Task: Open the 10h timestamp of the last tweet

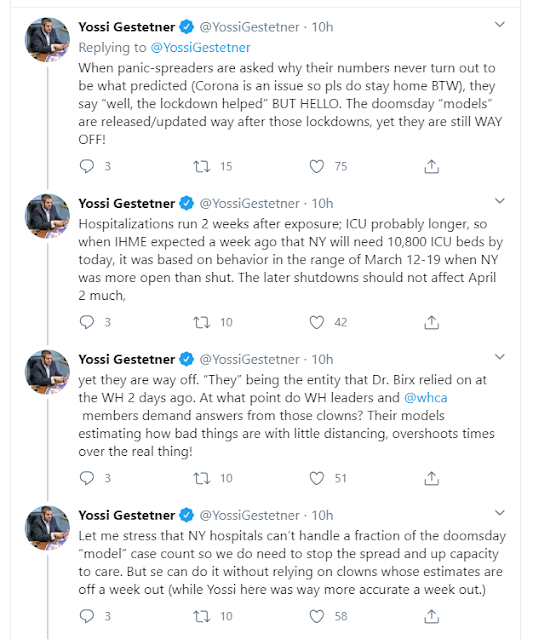Action: pyautogui.click(x=322, y=515)
